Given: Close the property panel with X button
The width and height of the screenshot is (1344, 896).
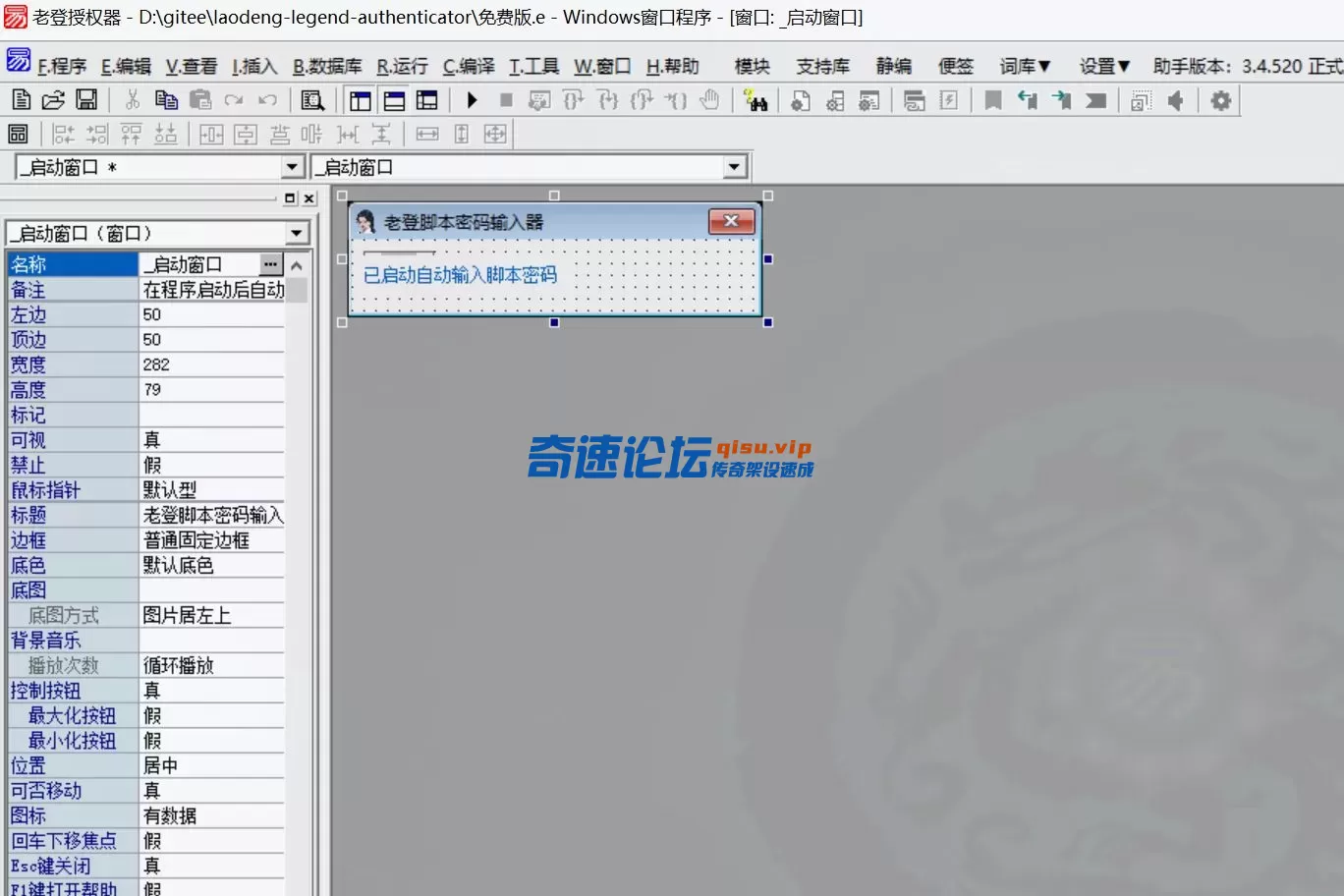Looking at the screenshot, I should tap(309, 198).
